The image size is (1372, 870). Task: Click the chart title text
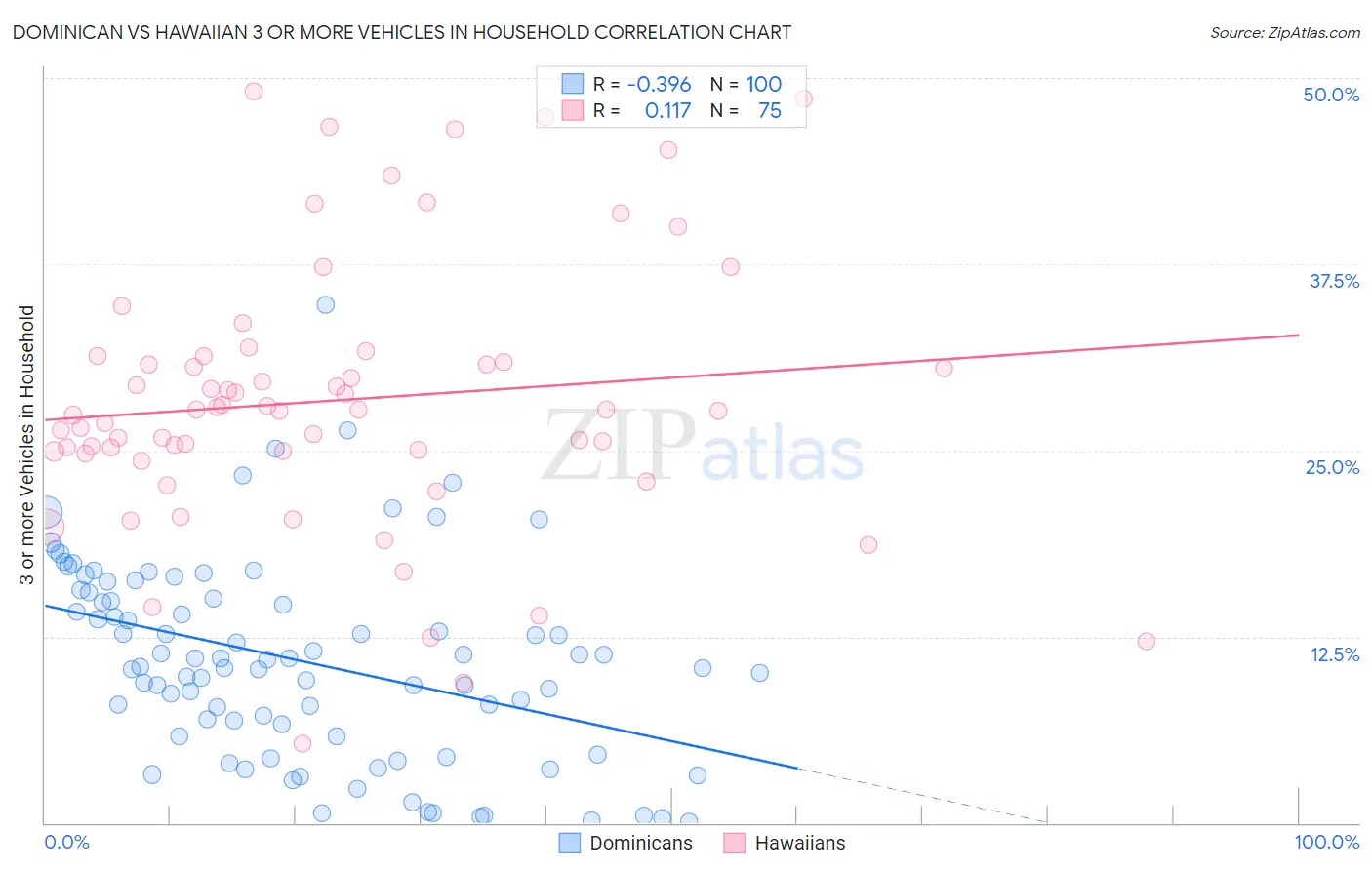[x=402, y=32]
